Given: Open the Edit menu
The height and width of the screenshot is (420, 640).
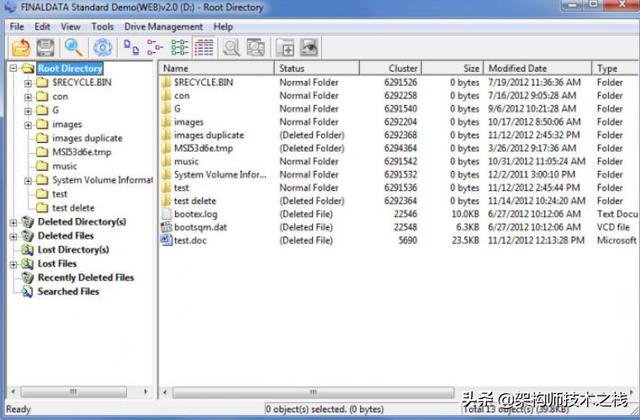Looking at the screenshot, I should click(42, 27).
